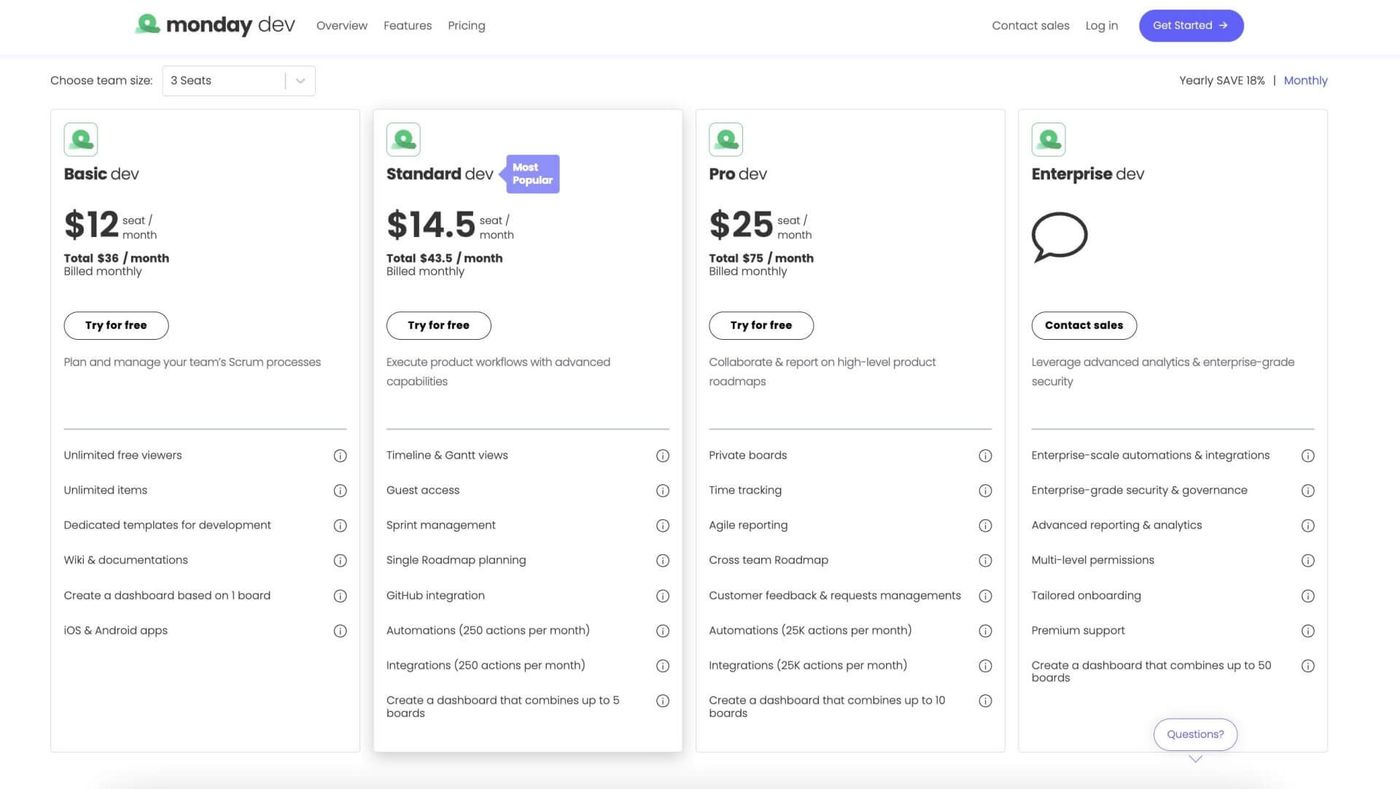Open info icon for Timeline & Gantt views
The image size is (1400, 789).
click(662, 456)
